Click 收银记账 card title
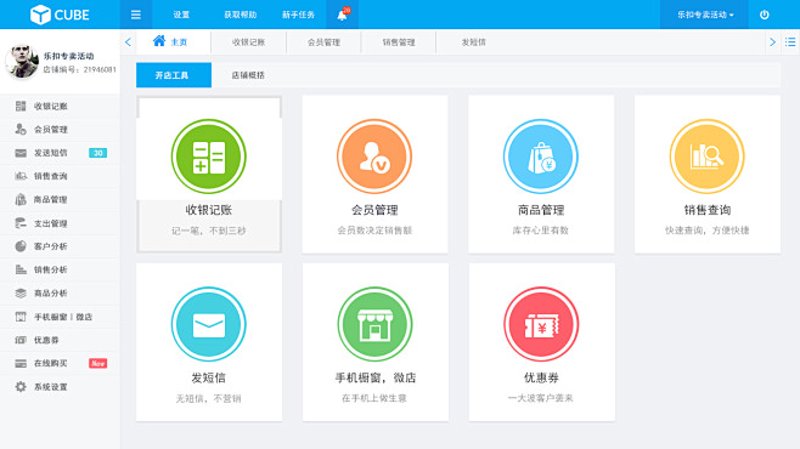Viewport: 800px width, 449px height. click(x=209, y=210)
